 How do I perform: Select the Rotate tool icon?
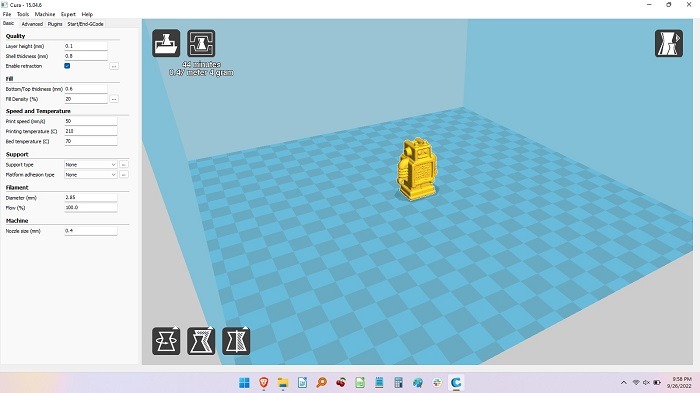point(166,341)
